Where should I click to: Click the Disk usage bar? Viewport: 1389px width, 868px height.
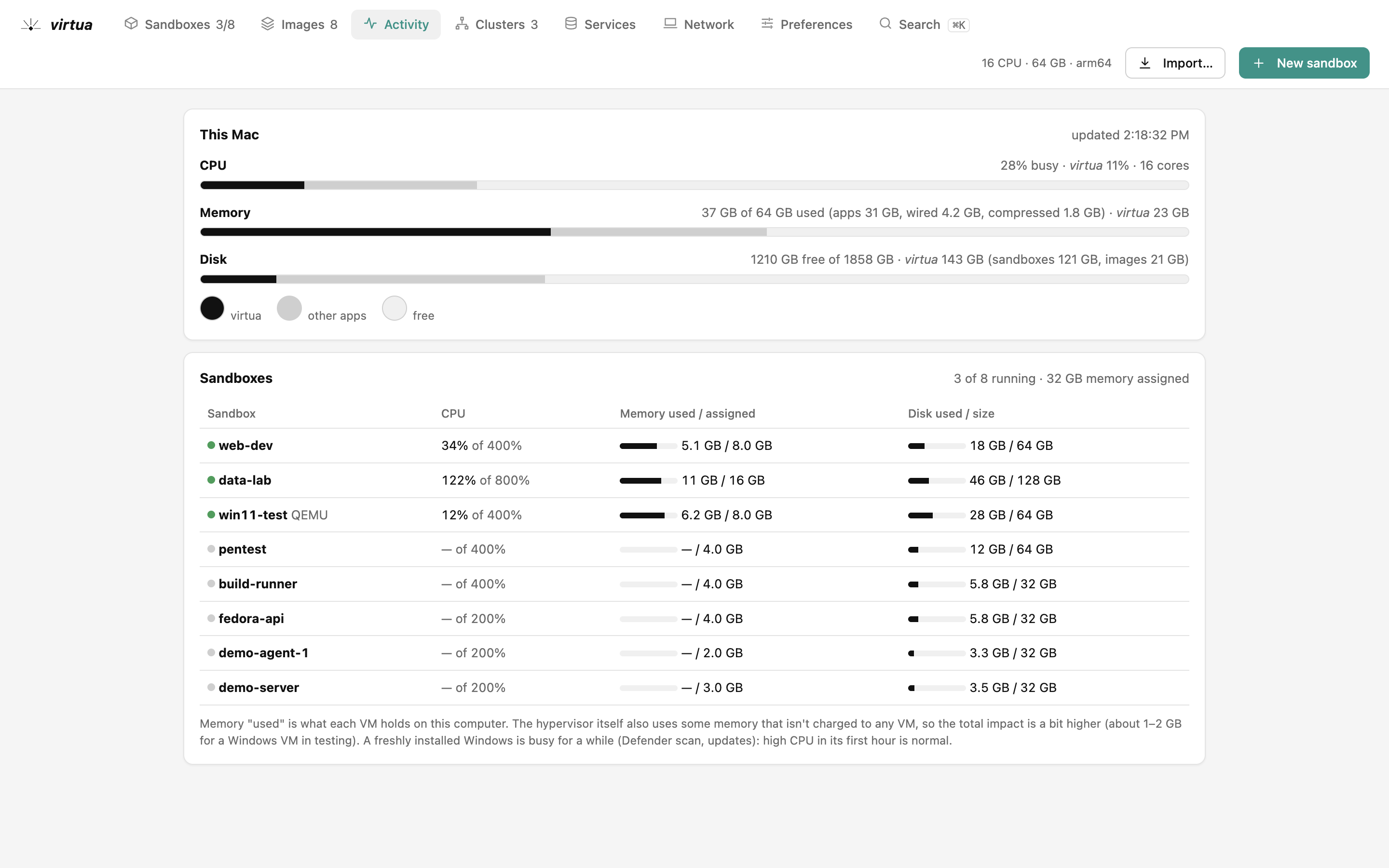coord(694,279)
